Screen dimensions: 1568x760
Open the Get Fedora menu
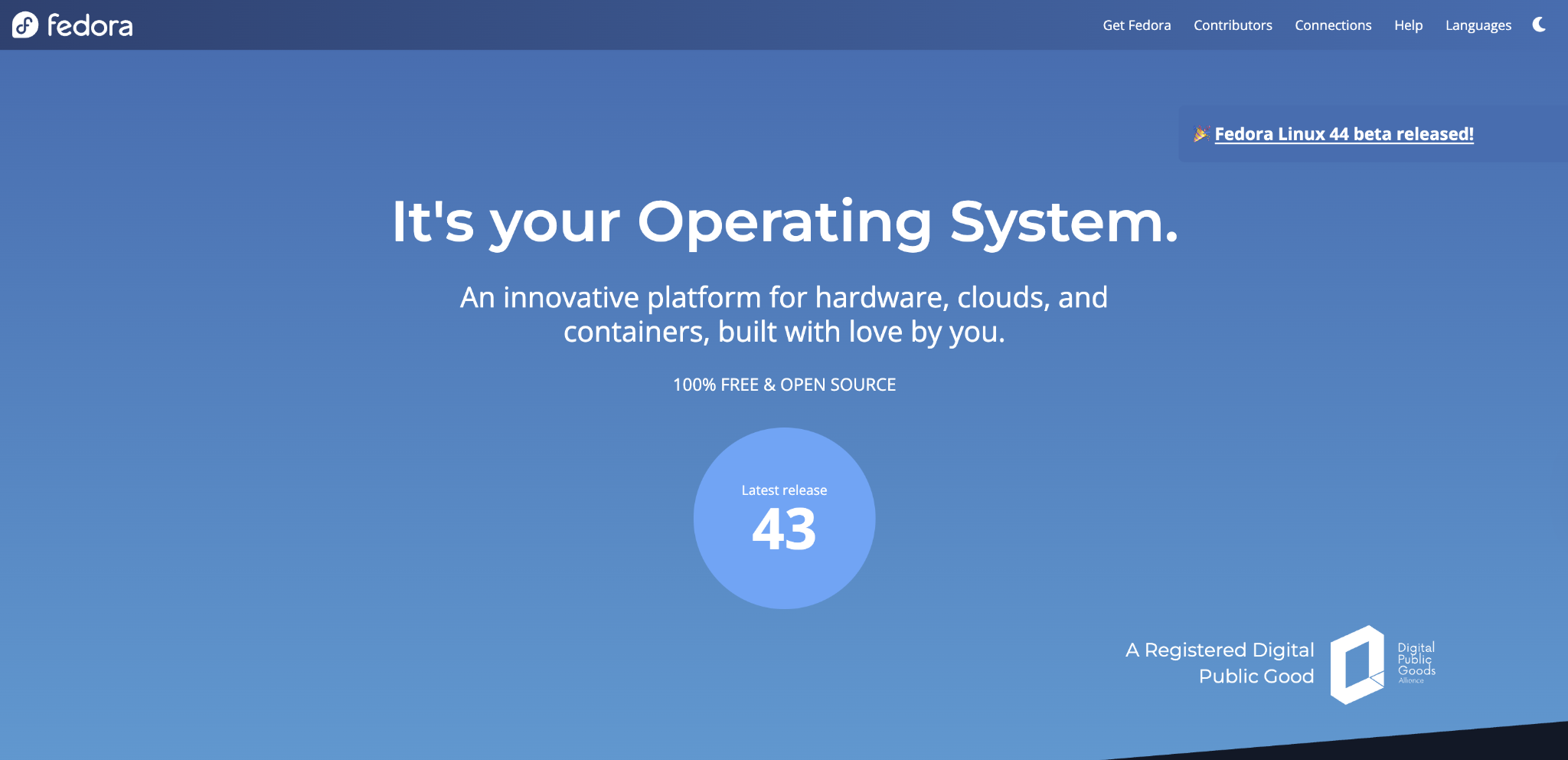1136,25
